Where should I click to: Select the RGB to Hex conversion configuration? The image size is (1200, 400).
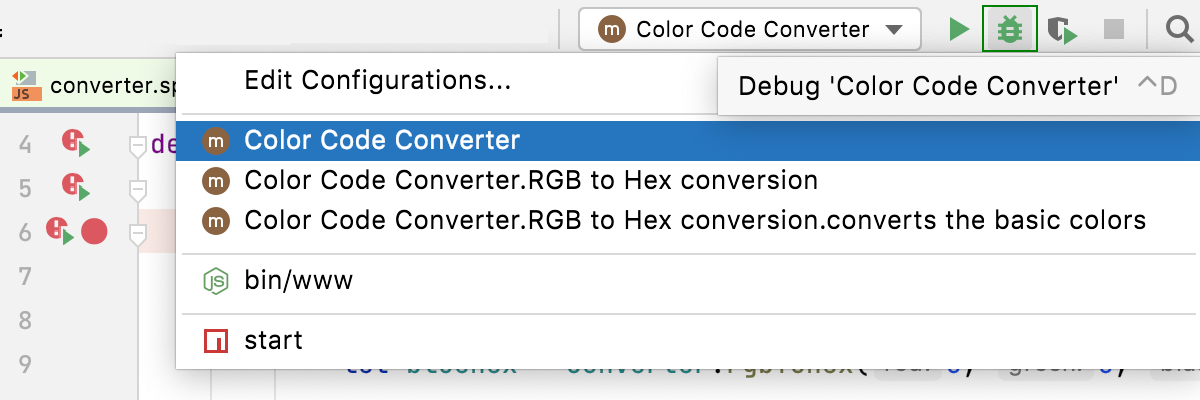click(x=530, y=181)
